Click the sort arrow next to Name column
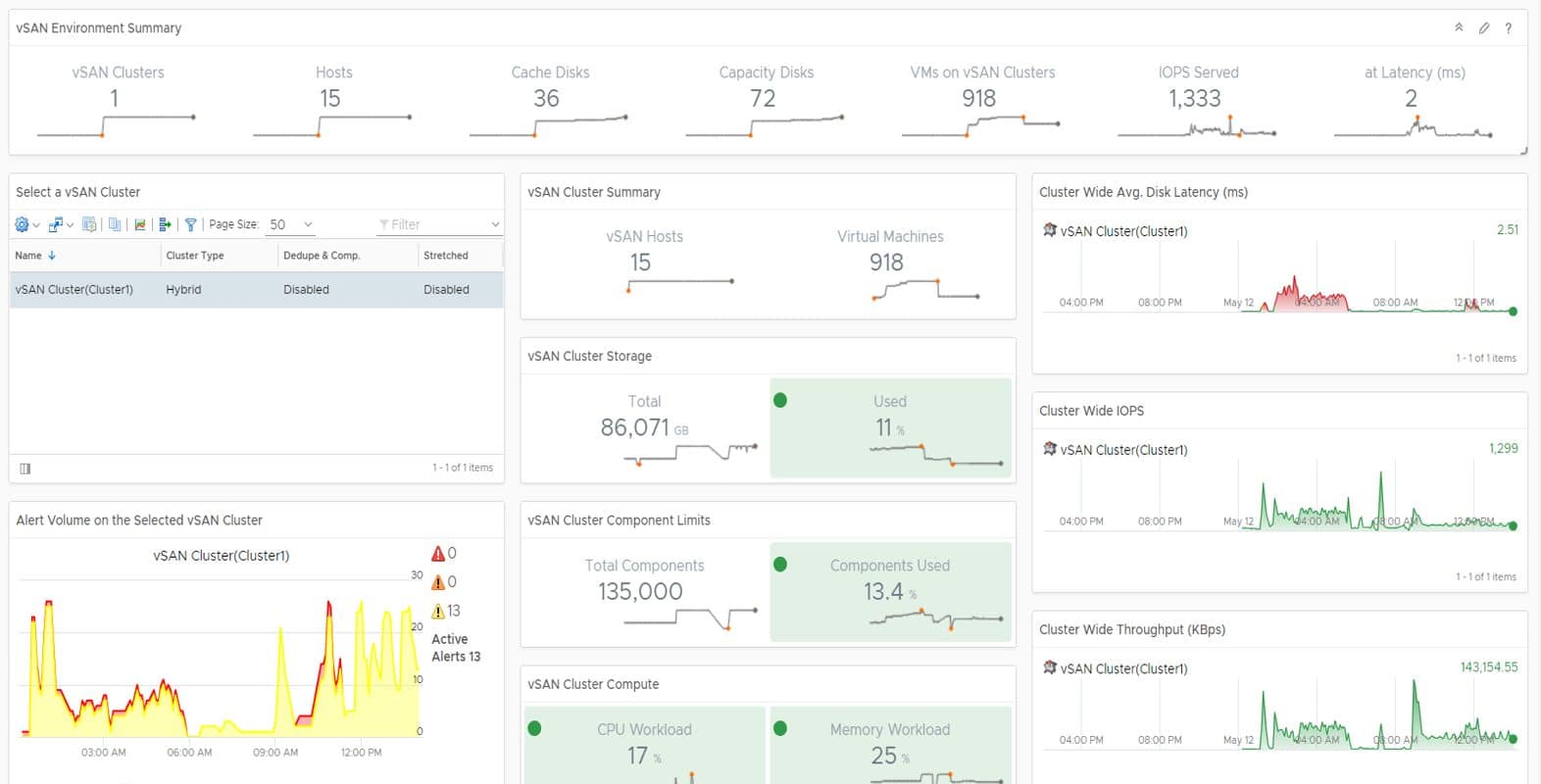1541x784 pixels. (52, 256)
